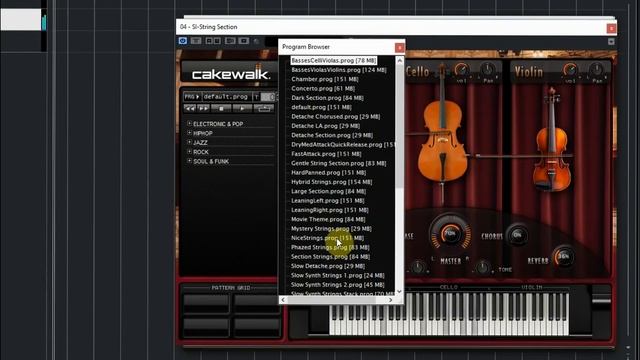
Task: Click Program Browser scroll up arrow
Action: pyautogui.click(x=400, y=60)
